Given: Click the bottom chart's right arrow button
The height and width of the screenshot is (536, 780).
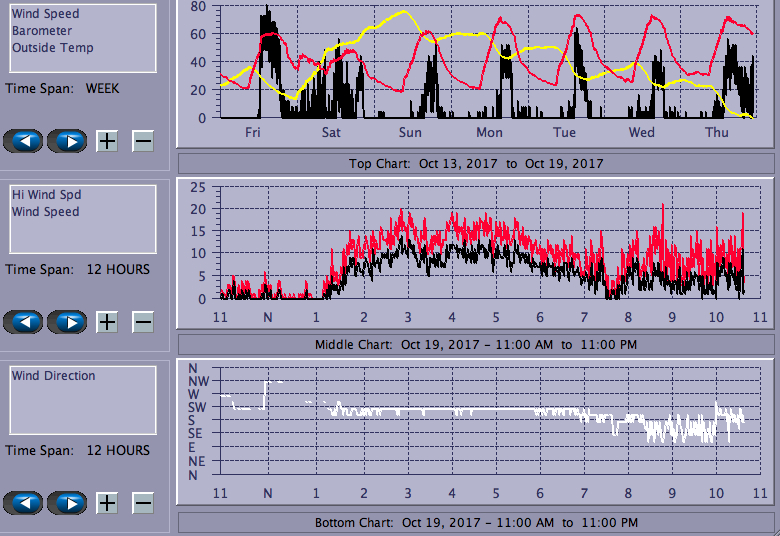Looking at the screenshot, I should 68,503.
